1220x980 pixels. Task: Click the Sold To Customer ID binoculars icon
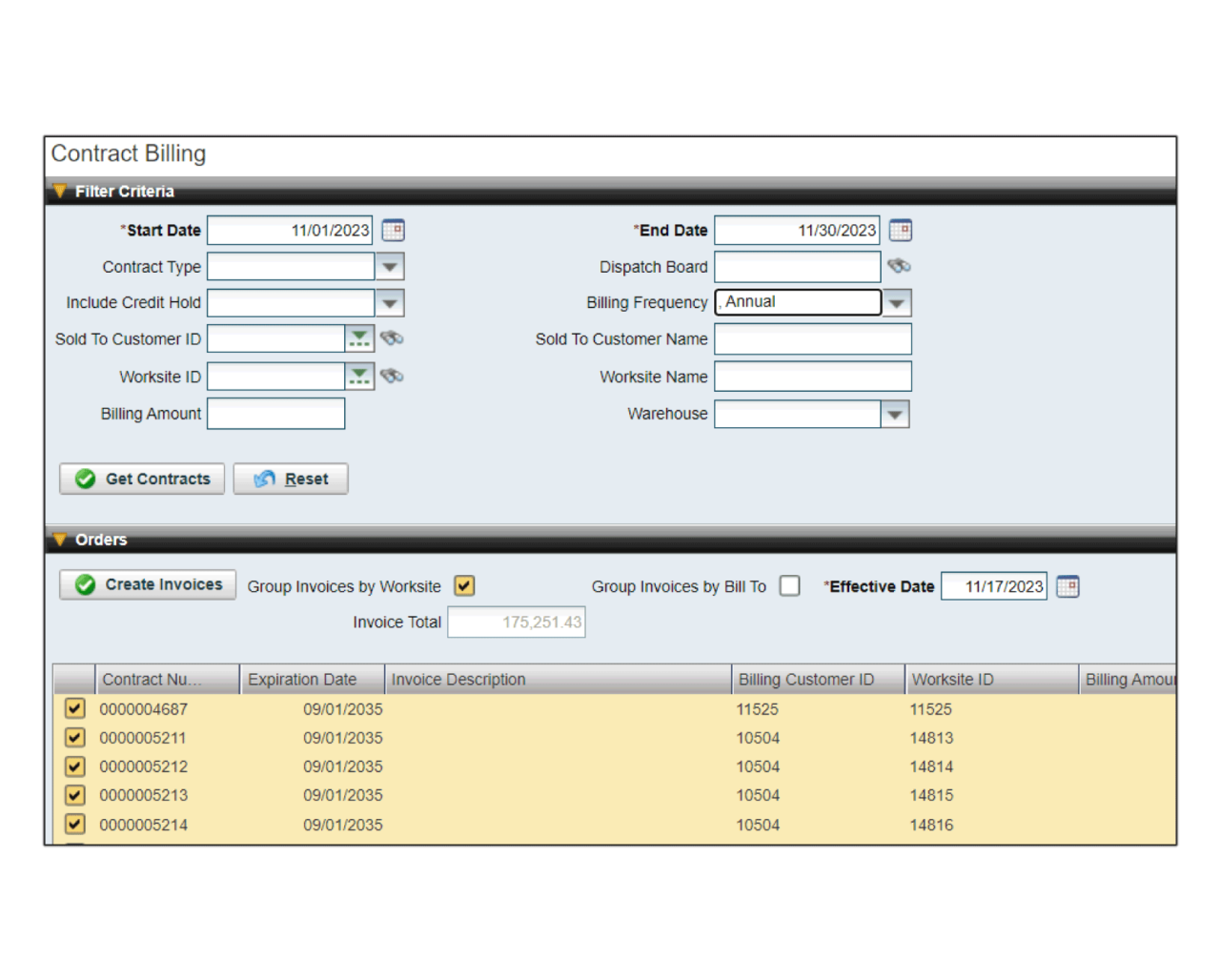click(x=392, y=338)
